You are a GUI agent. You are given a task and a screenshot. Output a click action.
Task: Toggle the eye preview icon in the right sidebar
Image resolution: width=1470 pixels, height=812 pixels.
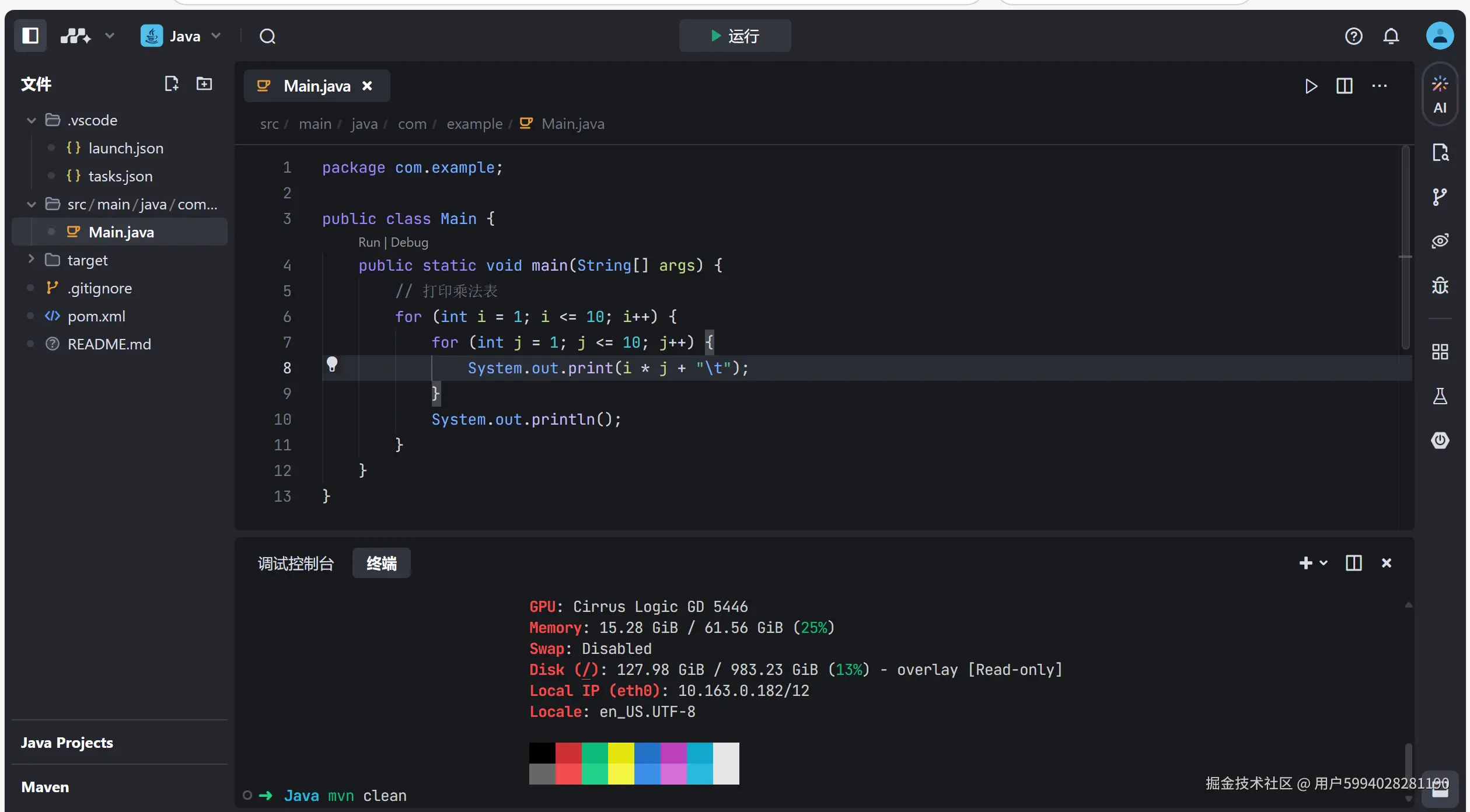click(x=1439, y=241)
